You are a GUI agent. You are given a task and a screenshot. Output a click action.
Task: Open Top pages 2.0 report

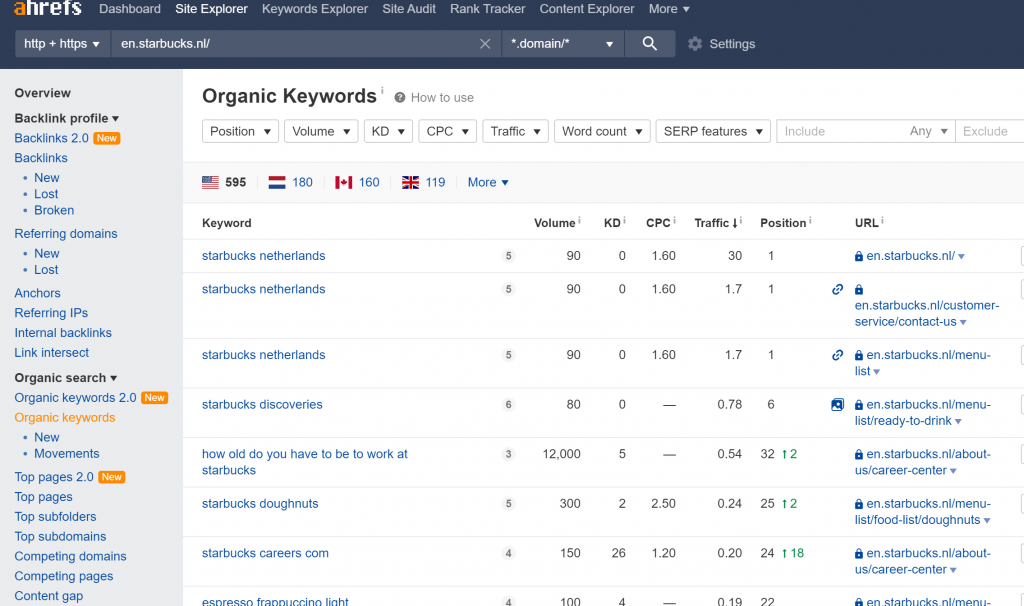54,477
